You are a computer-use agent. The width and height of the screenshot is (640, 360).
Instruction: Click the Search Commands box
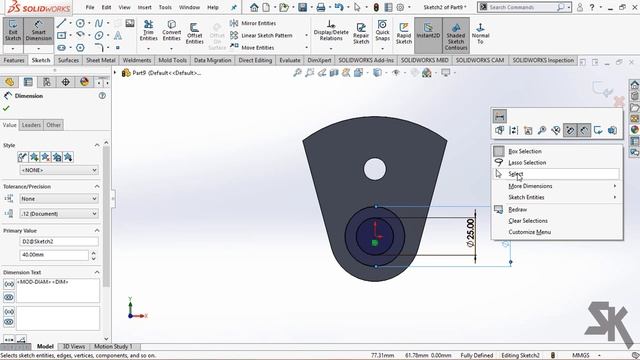click(524, 7)
